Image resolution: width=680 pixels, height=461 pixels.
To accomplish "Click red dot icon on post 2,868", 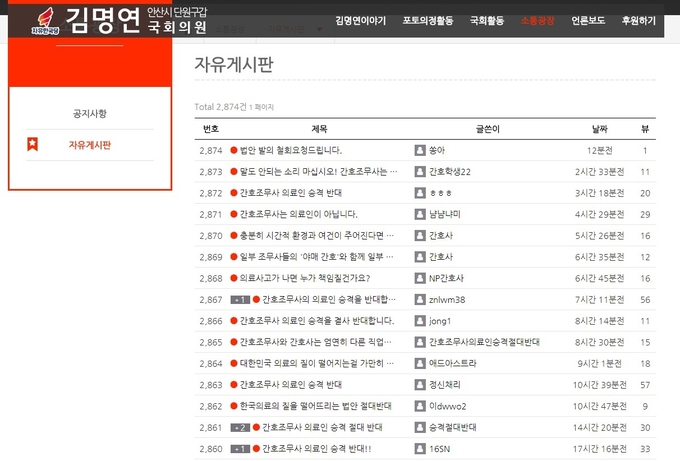I will pos(234,278).
